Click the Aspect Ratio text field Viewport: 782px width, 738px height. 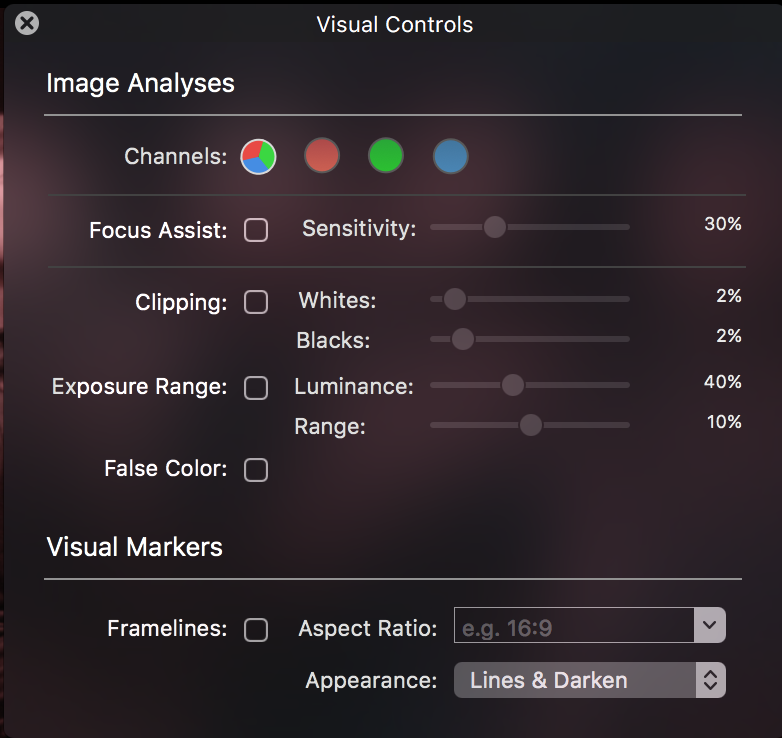click(573, 625)
